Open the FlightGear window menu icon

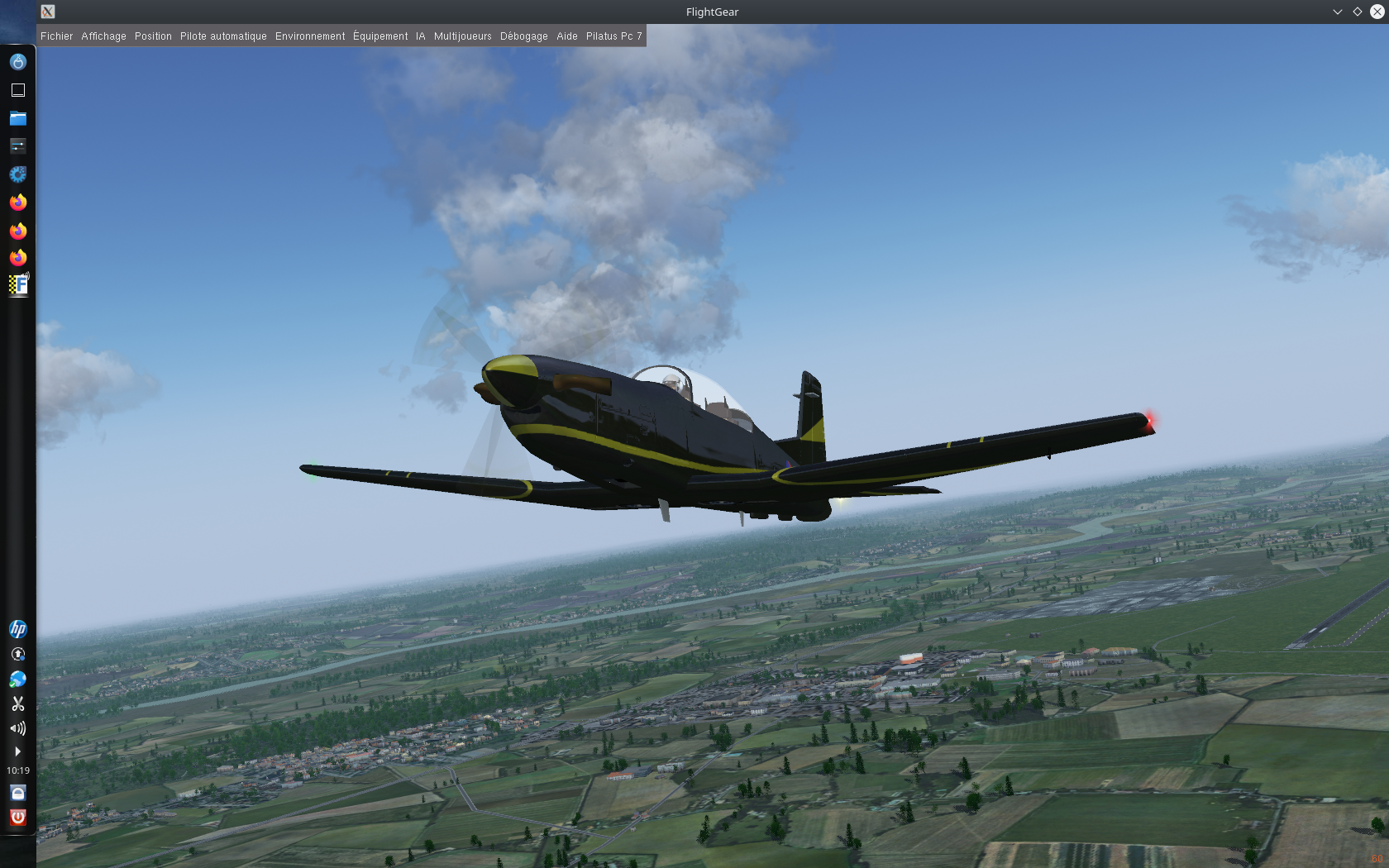tap(48, 12)
